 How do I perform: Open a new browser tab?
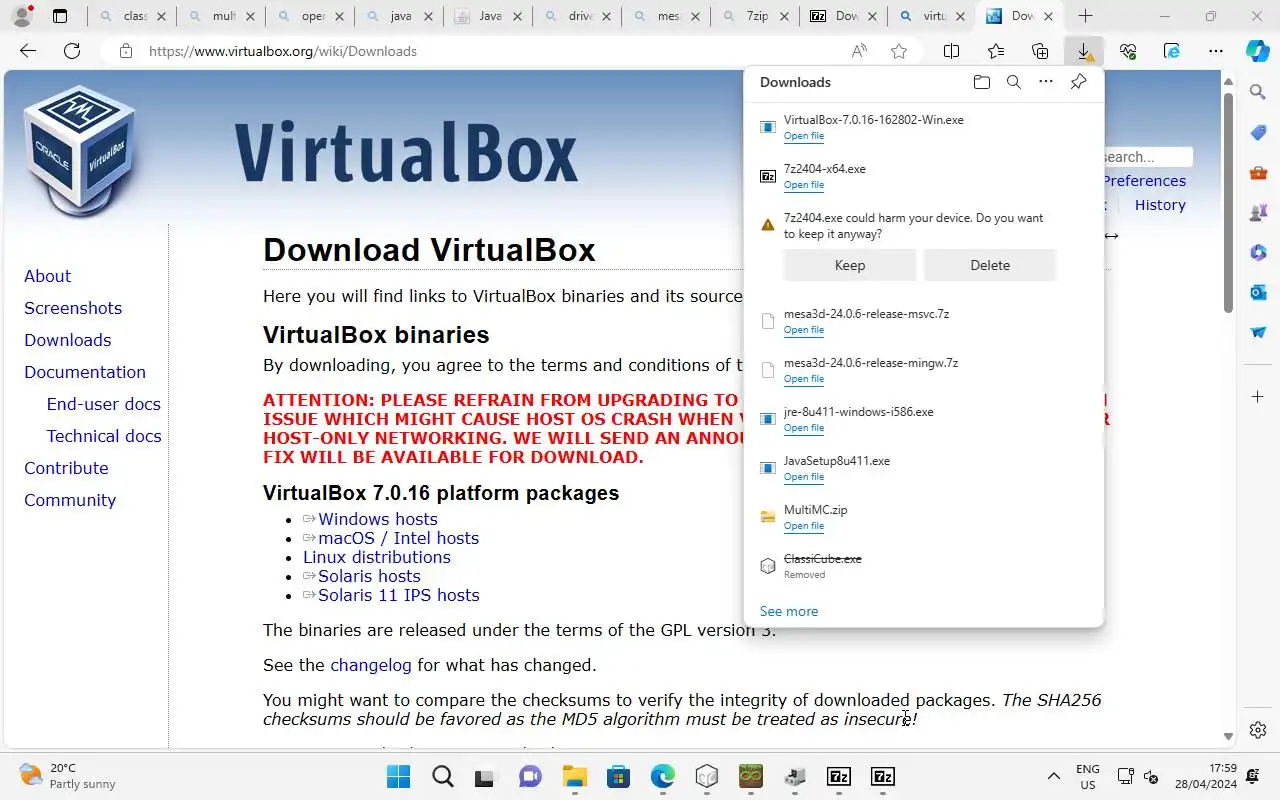click(x=1085, y=16)
